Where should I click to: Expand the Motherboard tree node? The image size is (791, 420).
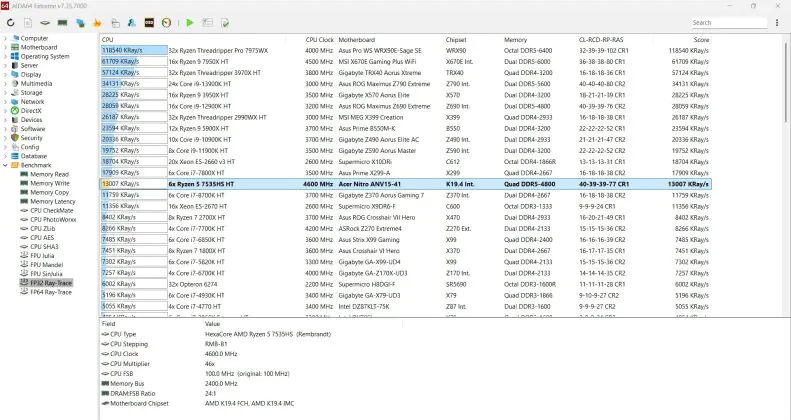(5, 47)
